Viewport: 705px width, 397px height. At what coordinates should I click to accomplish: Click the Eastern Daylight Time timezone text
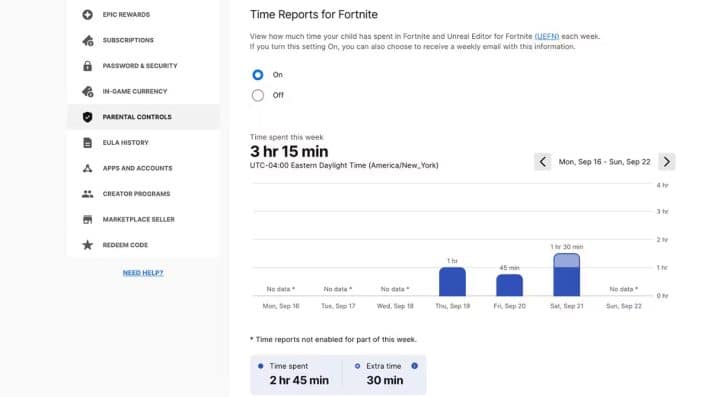[344, 165]
